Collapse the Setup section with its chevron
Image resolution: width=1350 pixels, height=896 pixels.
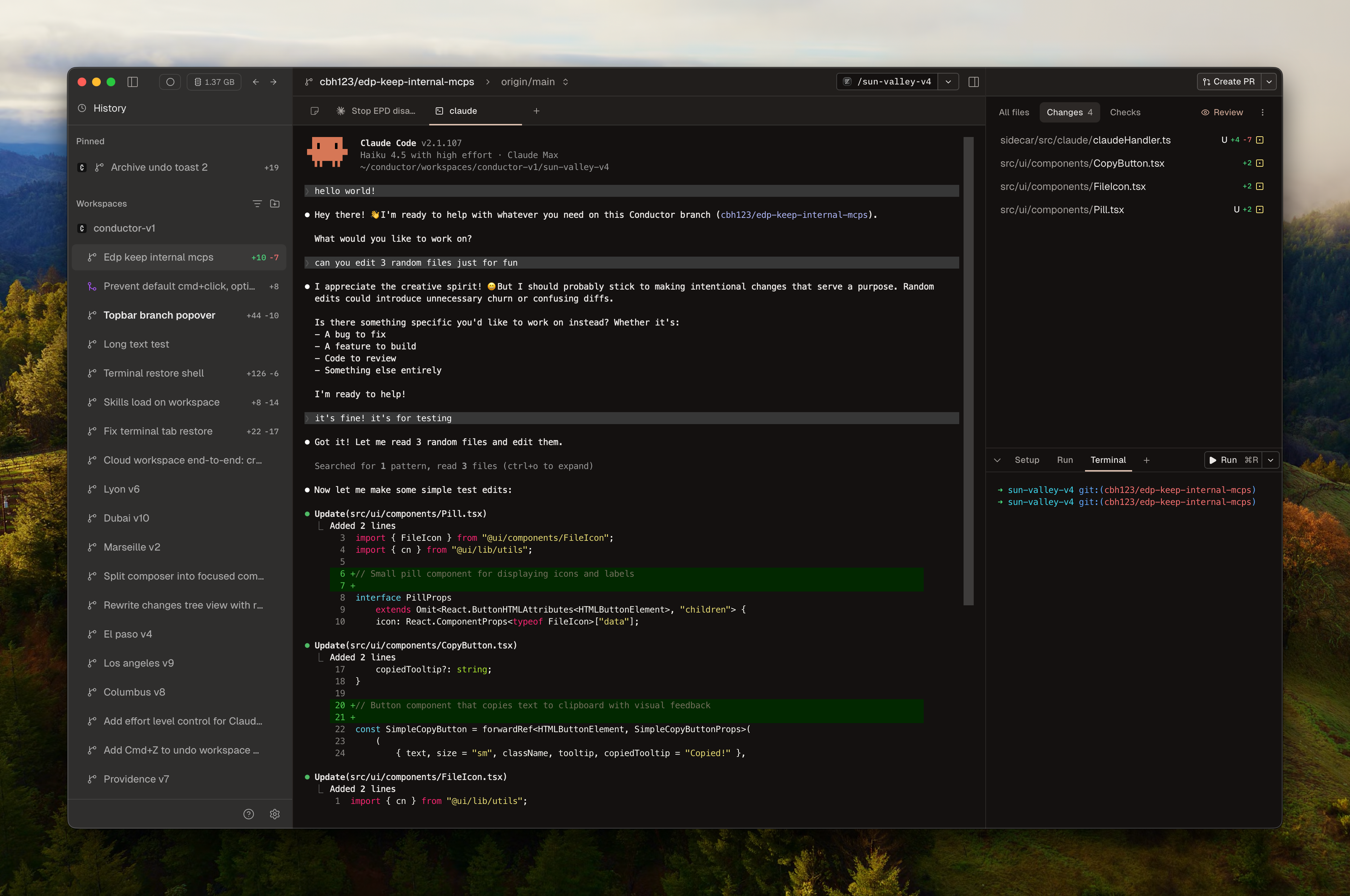pyautogui.click(x=998, y=460)
